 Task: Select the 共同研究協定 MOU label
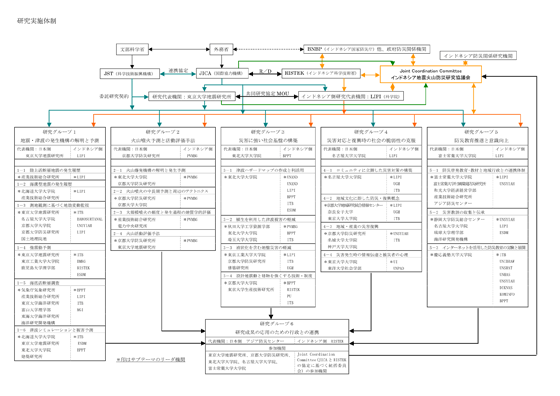click(268, 94)
